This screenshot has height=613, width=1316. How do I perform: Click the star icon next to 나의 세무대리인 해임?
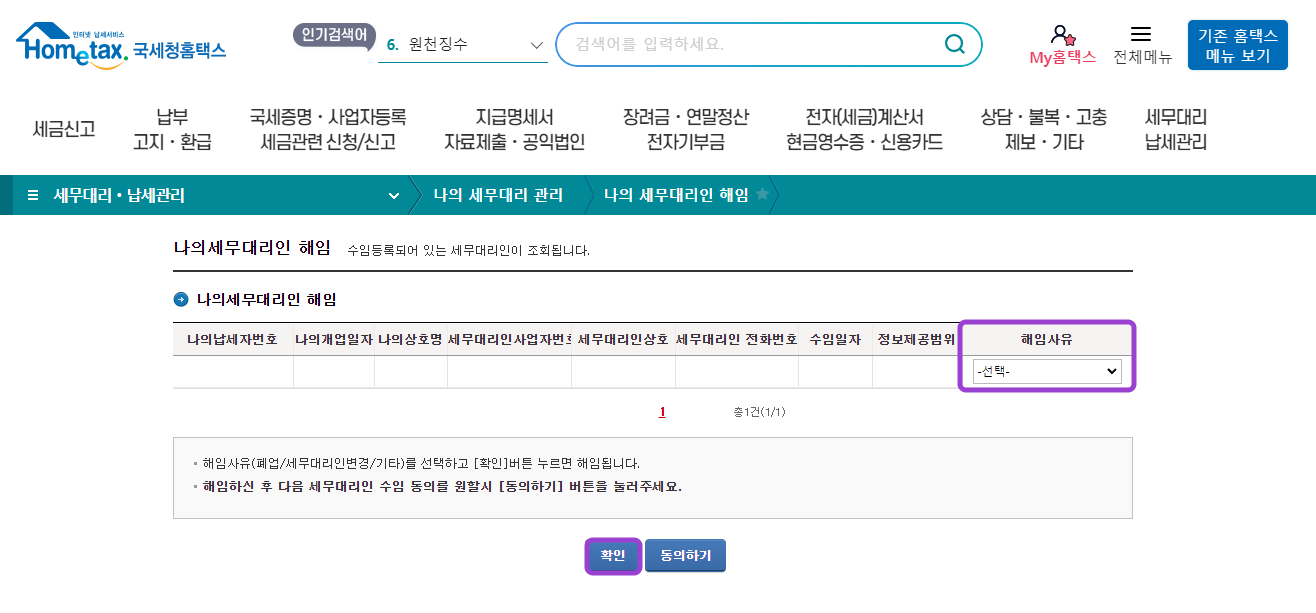pyautogui.click(x=761, y=195)
